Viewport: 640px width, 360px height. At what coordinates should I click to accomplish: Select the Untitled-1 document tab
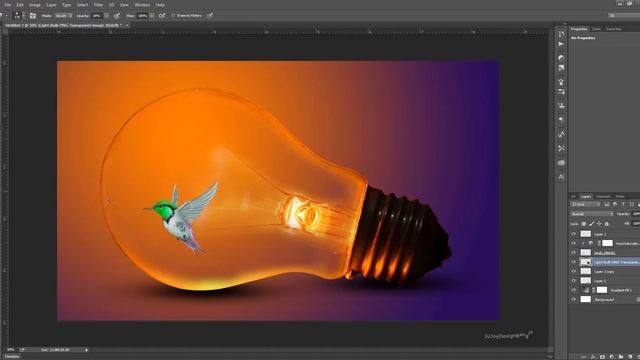tap(63, 25)
